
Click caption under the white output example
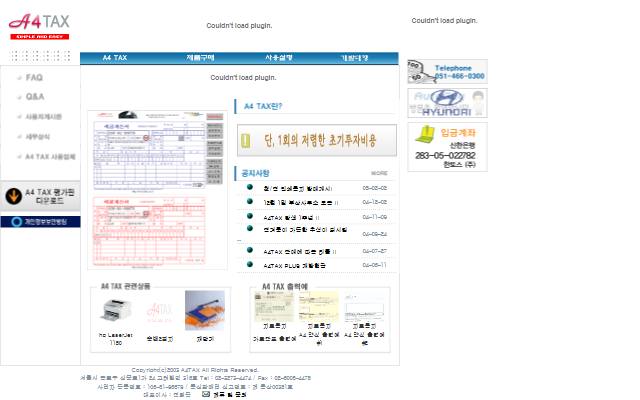[x=364, y=334]
